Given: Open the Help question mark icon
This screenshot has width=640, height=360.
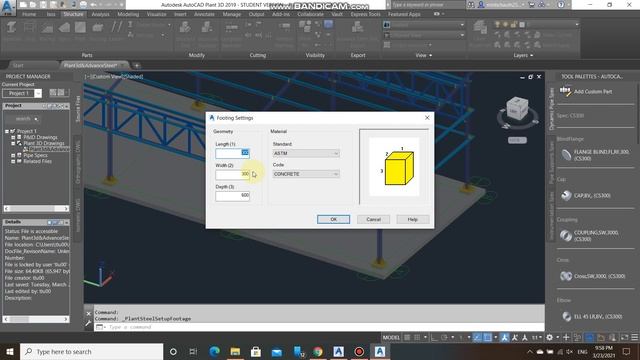Looking at the screenshot, I should tap(561, 5).
